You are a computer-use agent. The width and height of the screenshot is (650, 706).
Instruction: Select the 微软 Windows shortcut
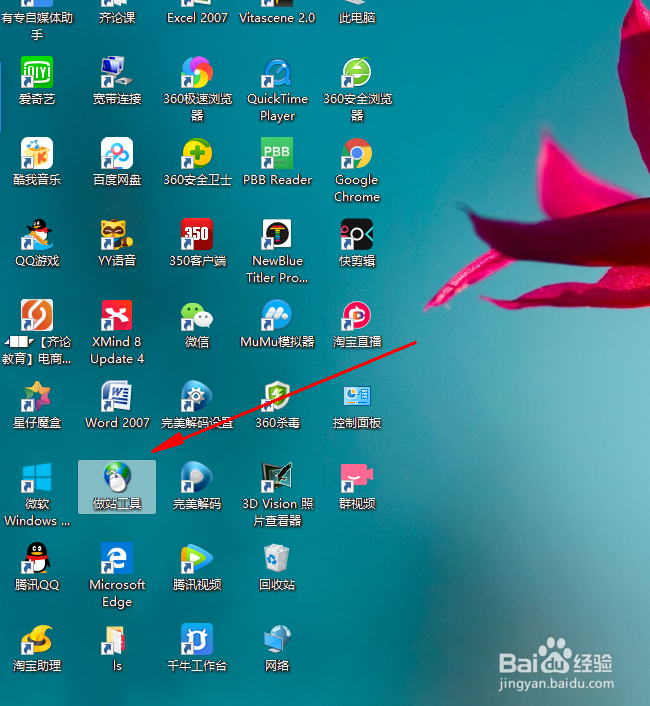coord(37,477)
